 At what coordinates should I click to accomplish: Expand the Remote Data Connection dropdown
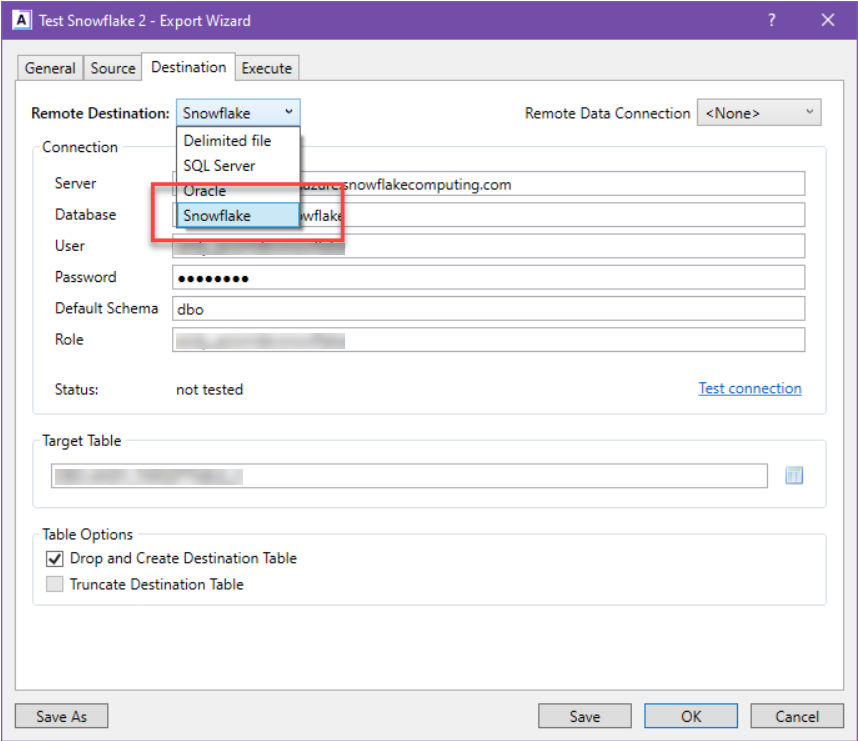coord(758,113)
